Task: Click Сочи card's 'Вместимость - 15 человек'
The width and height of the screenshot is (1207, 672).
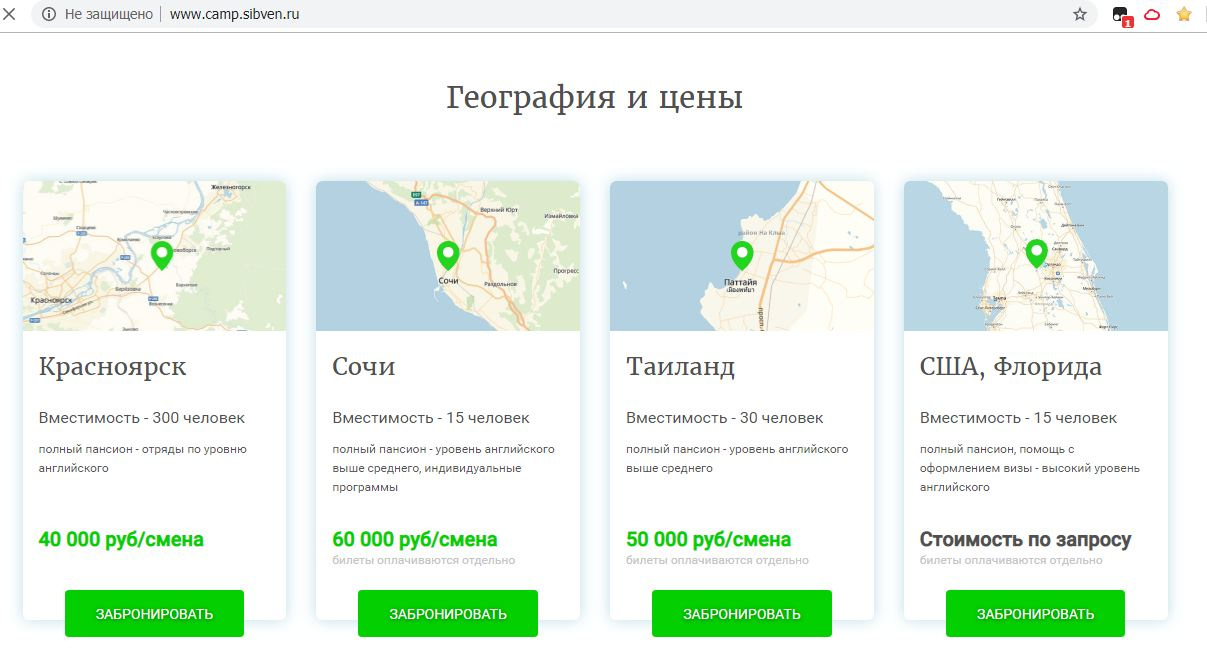Action: (431, 418)
